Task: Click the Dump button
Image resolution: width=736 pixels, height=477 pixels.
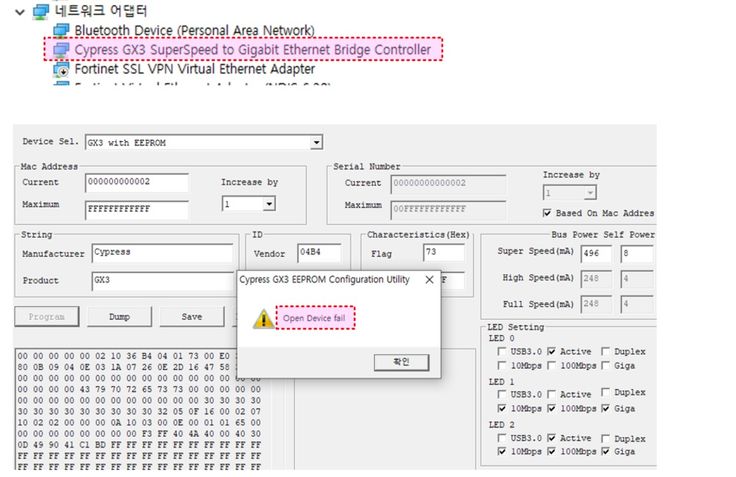Action: (x=119, y=317)
